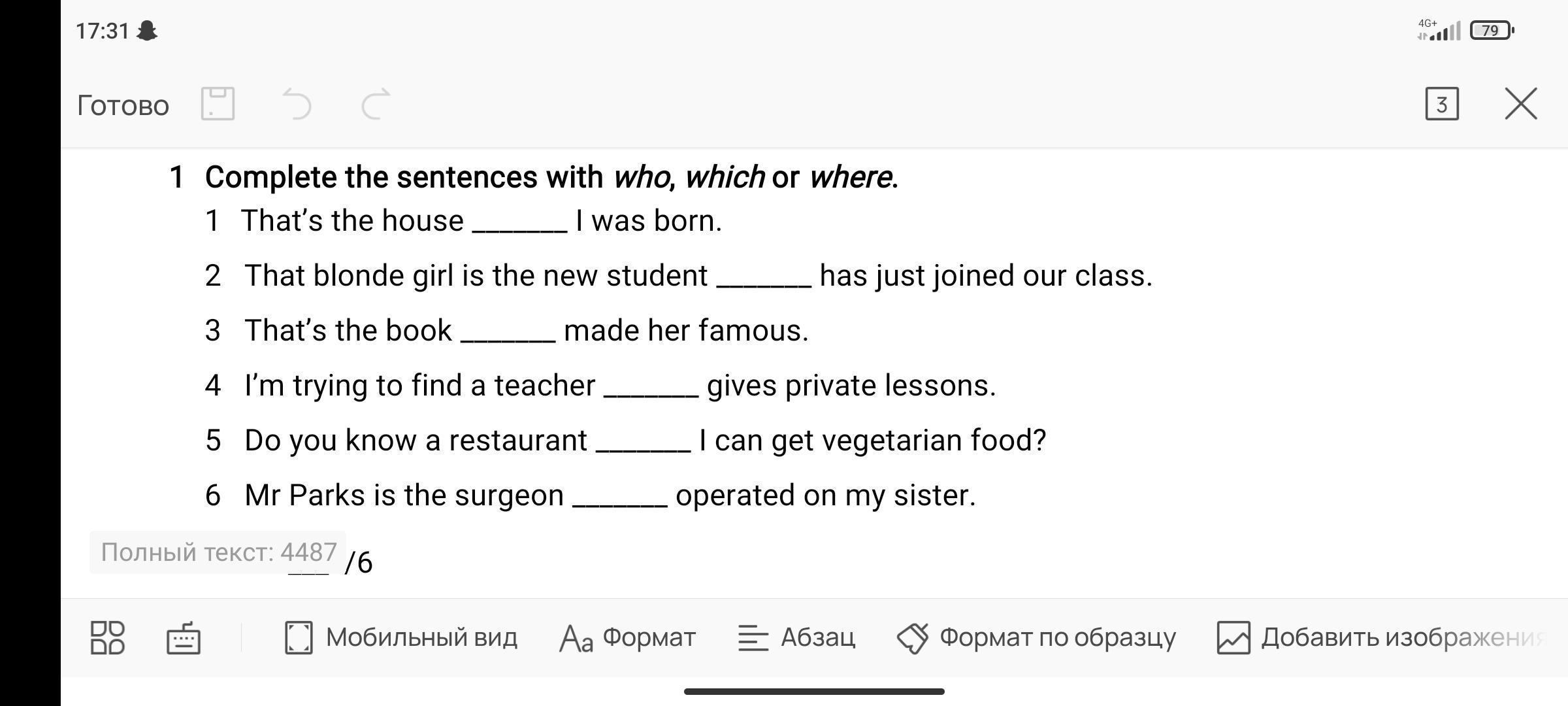The width and height of the screenshot is (1568, 706).
Task: Click the redo arrow icon
Action: tap(376, 105)
